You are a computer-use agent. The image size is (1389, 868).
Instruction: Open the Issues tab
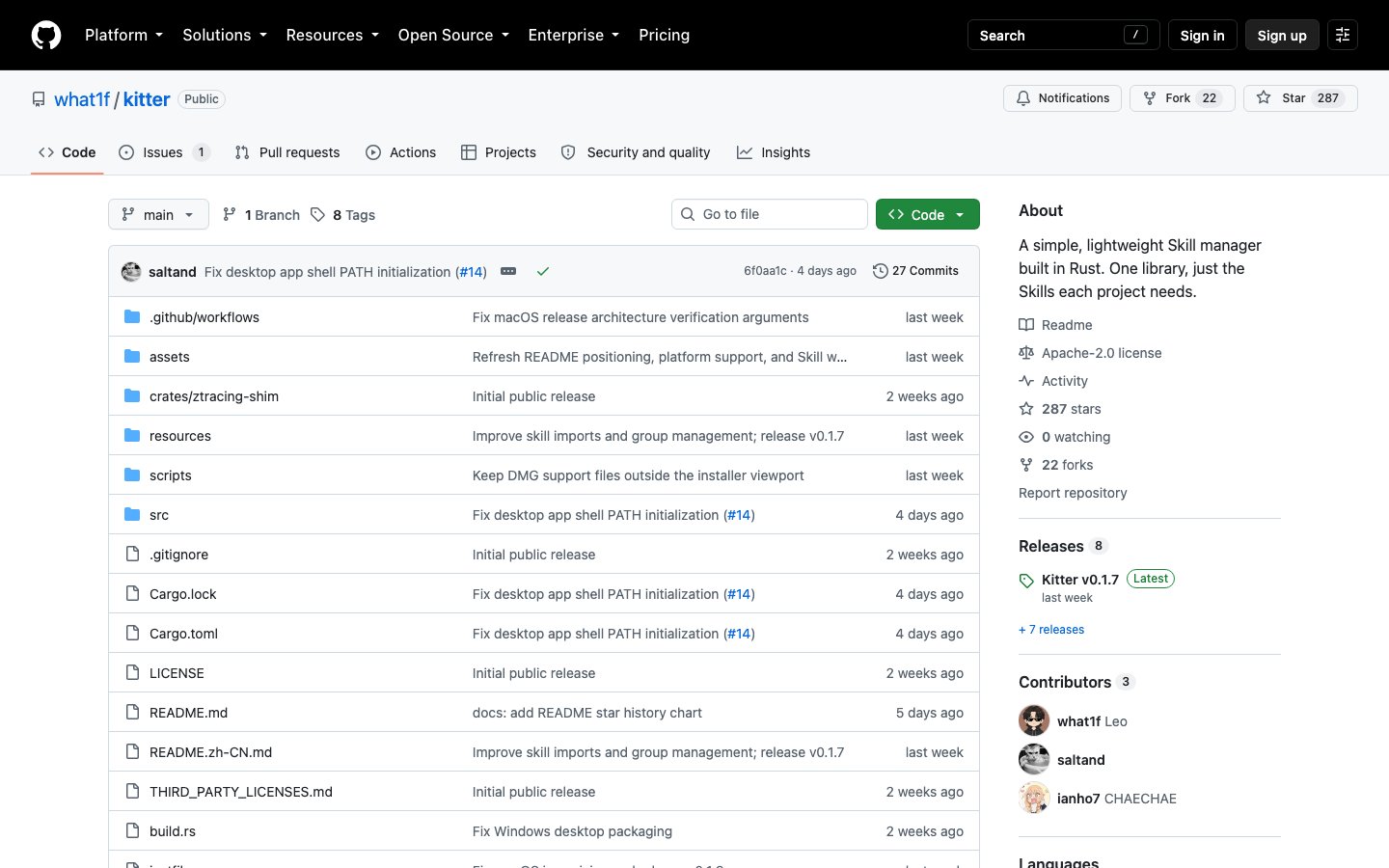164,152
